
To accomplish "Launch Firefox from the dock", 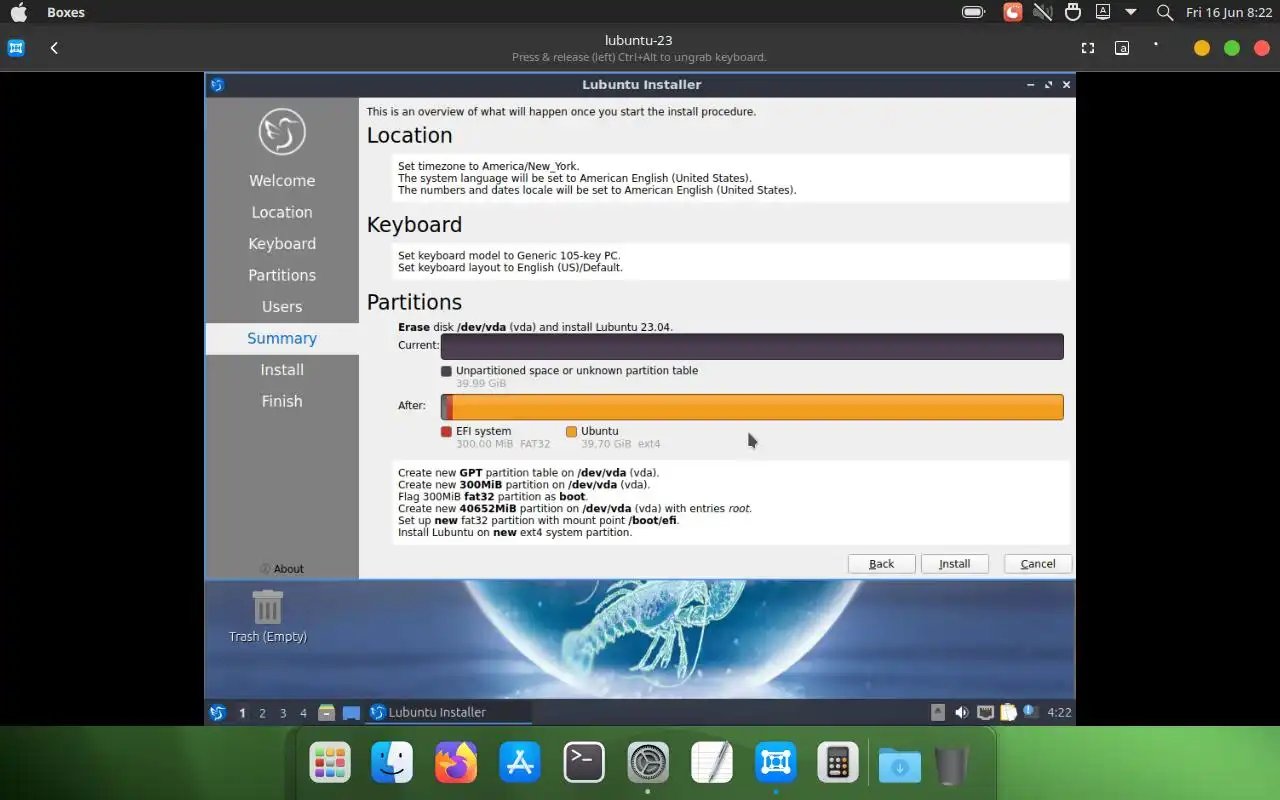I will click(x=456, y=763).
